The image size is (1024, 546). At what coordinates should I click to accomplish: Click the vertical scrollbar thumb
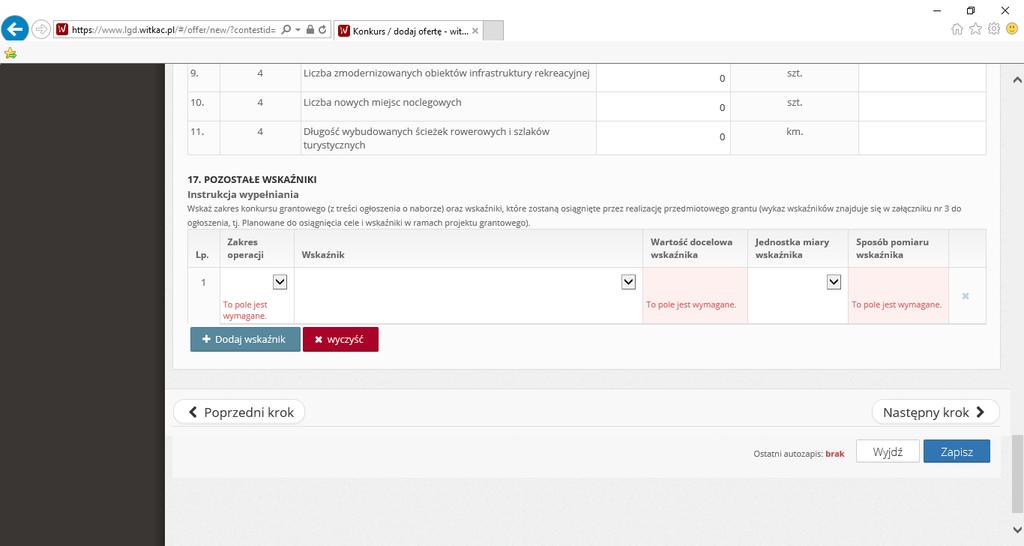click(x=1017, y=474)
